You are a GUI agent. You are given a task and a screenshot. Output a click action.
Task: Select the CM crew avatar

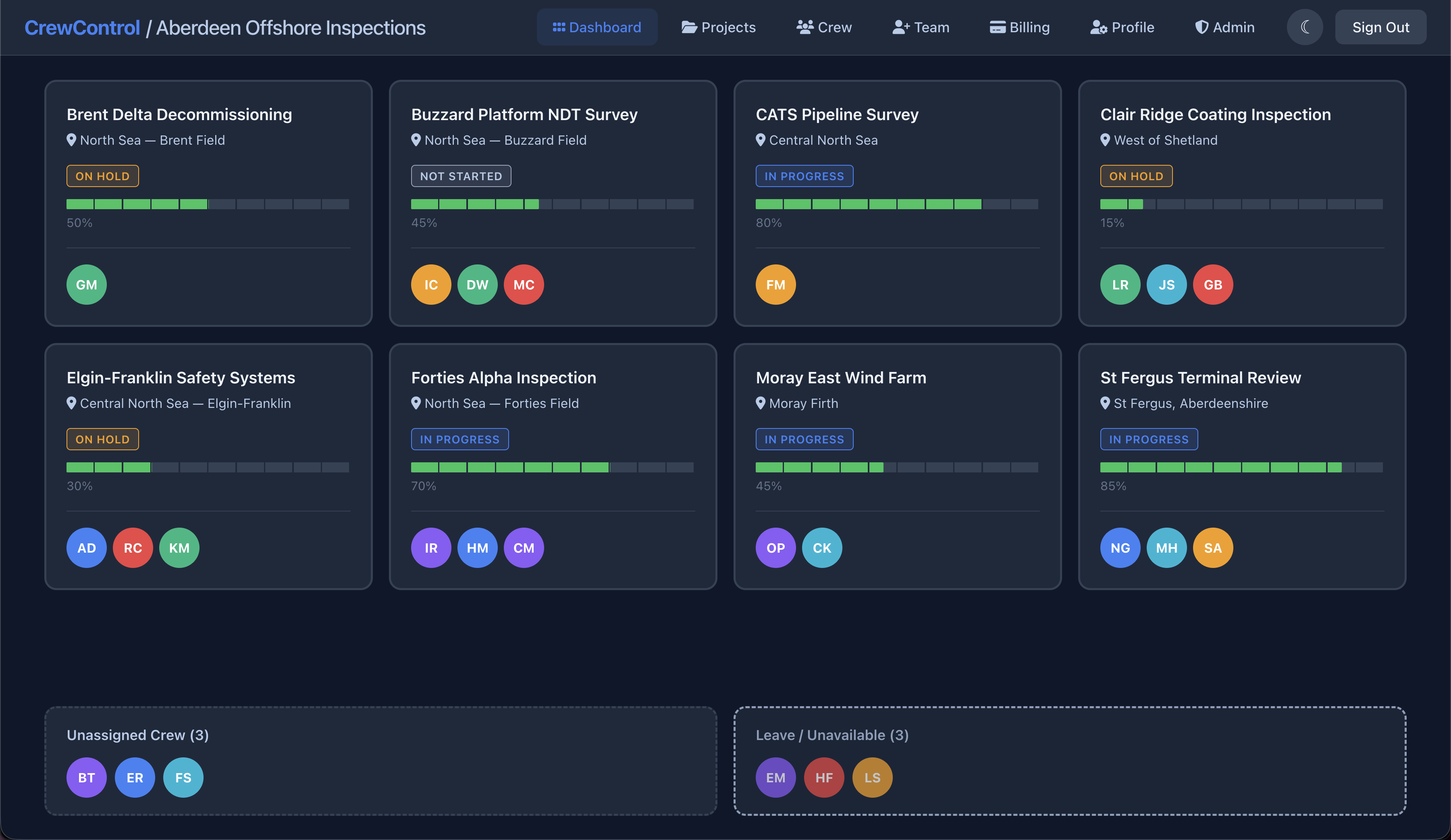(524, 547)
